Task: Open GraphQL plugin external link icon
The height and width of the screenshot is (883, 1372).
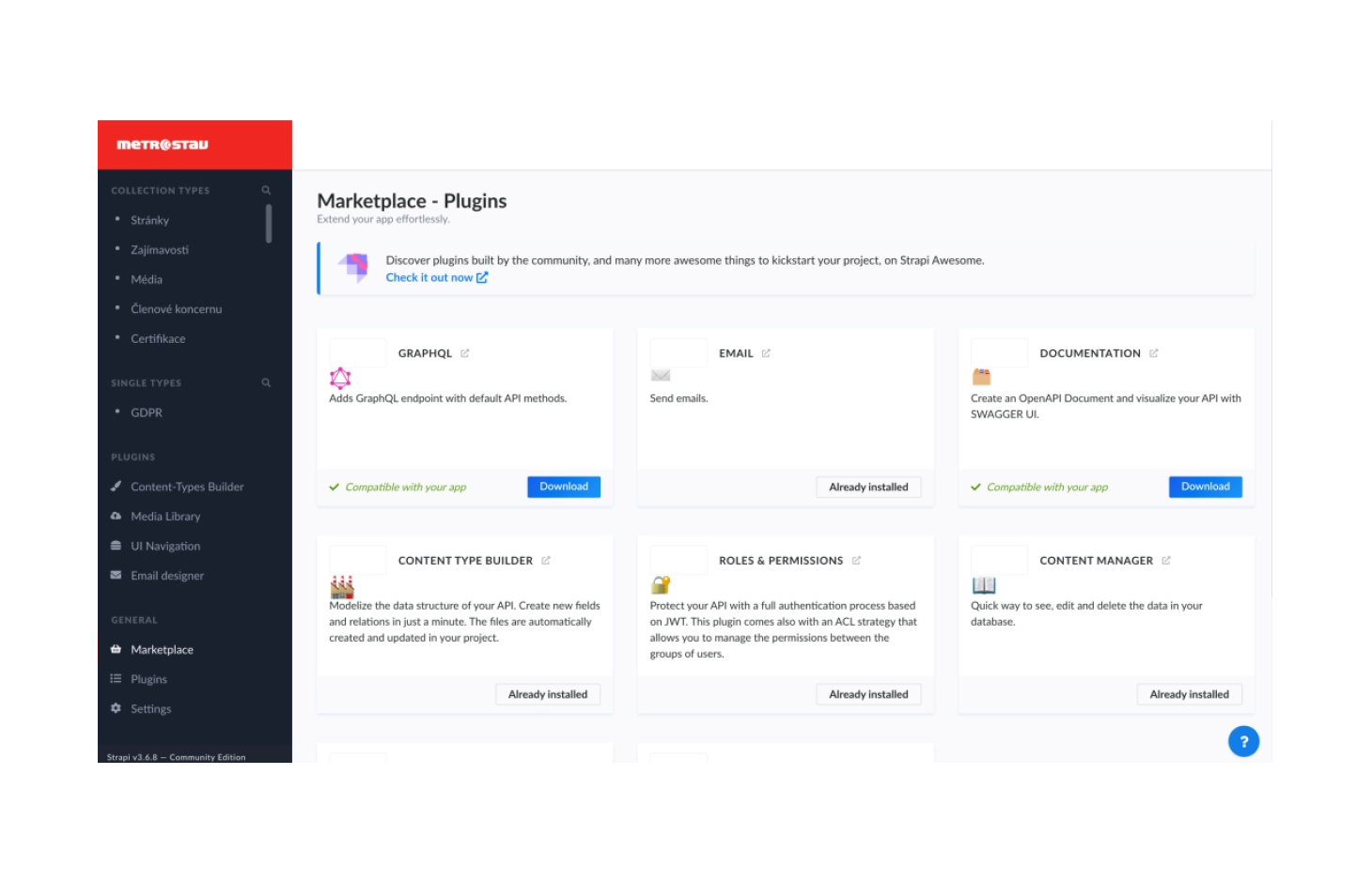Action: 465,354
